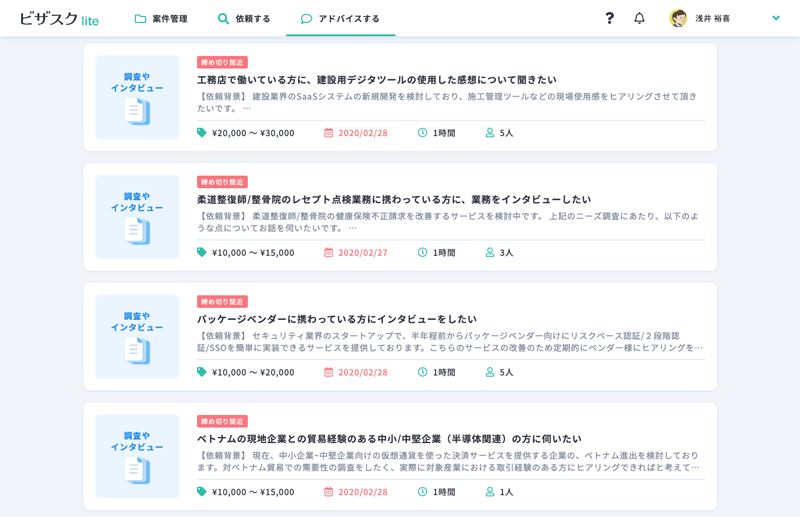Click the calendar icon in パッケージベンダー card

329,372
